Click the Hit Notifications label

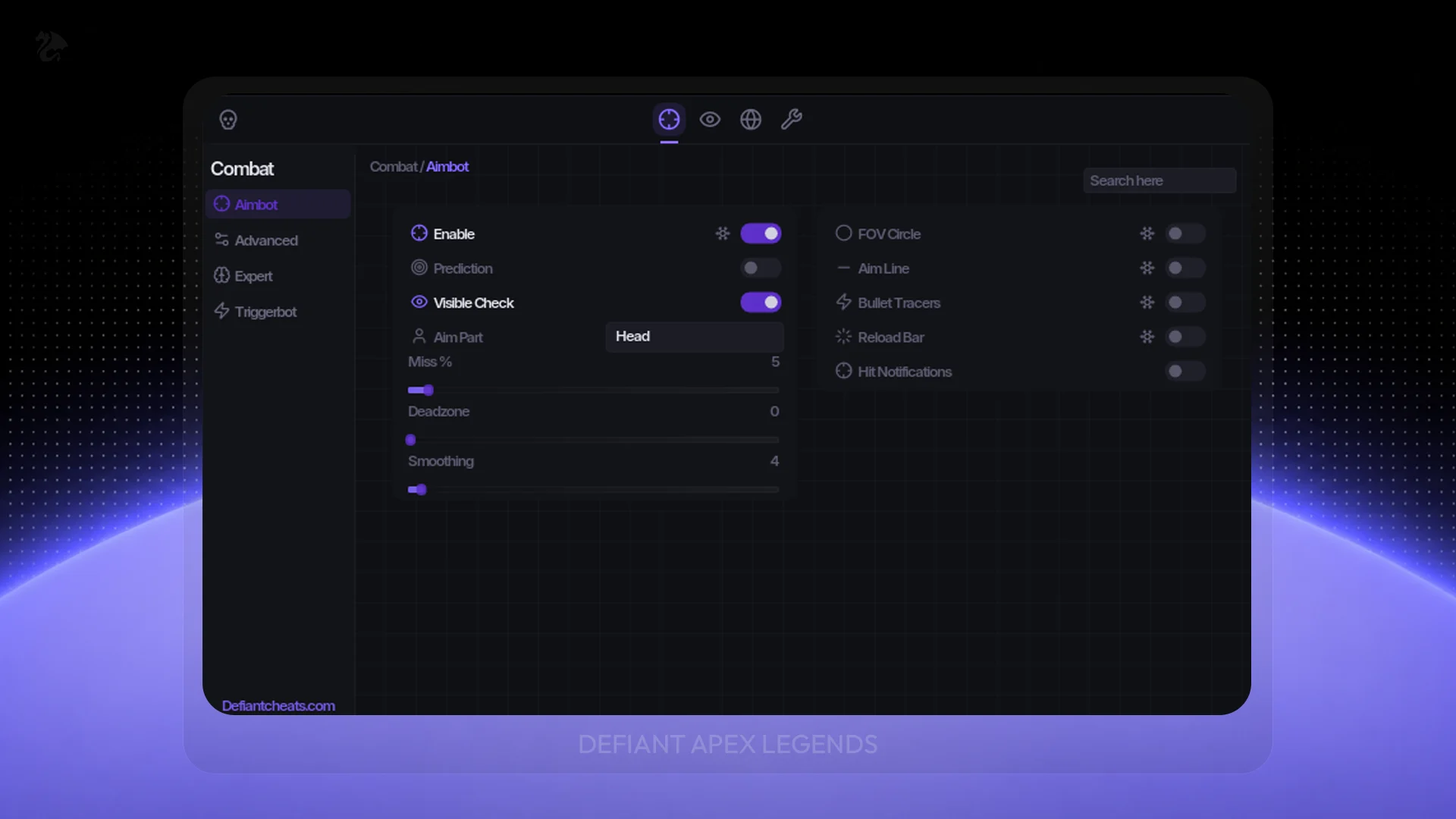pyautogui.click(x=905, y=372)
